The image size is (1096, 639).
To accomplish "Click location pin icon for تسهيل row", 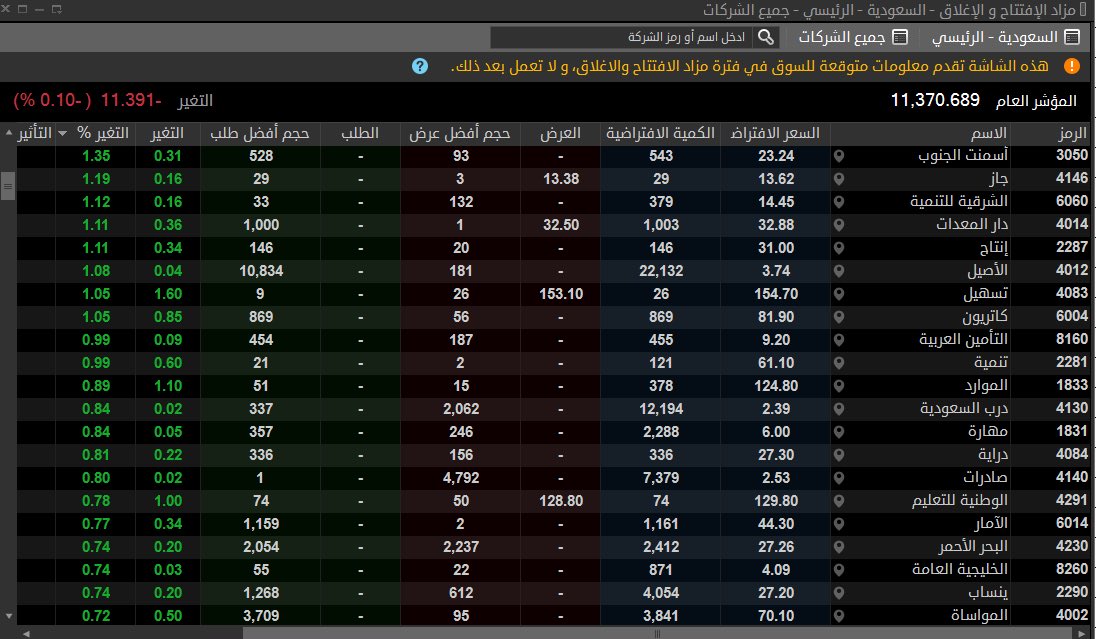I will point(839,294).
